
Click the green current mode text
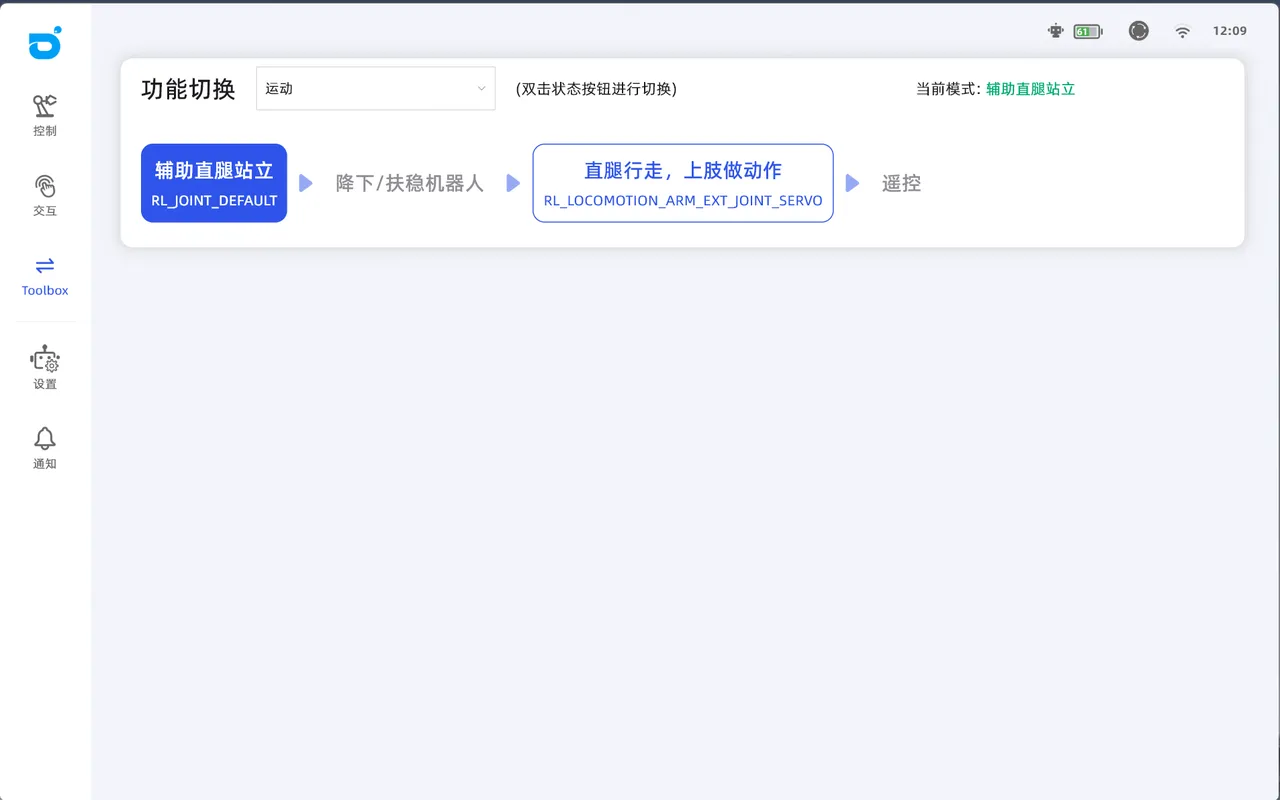tap(1030, 89)
